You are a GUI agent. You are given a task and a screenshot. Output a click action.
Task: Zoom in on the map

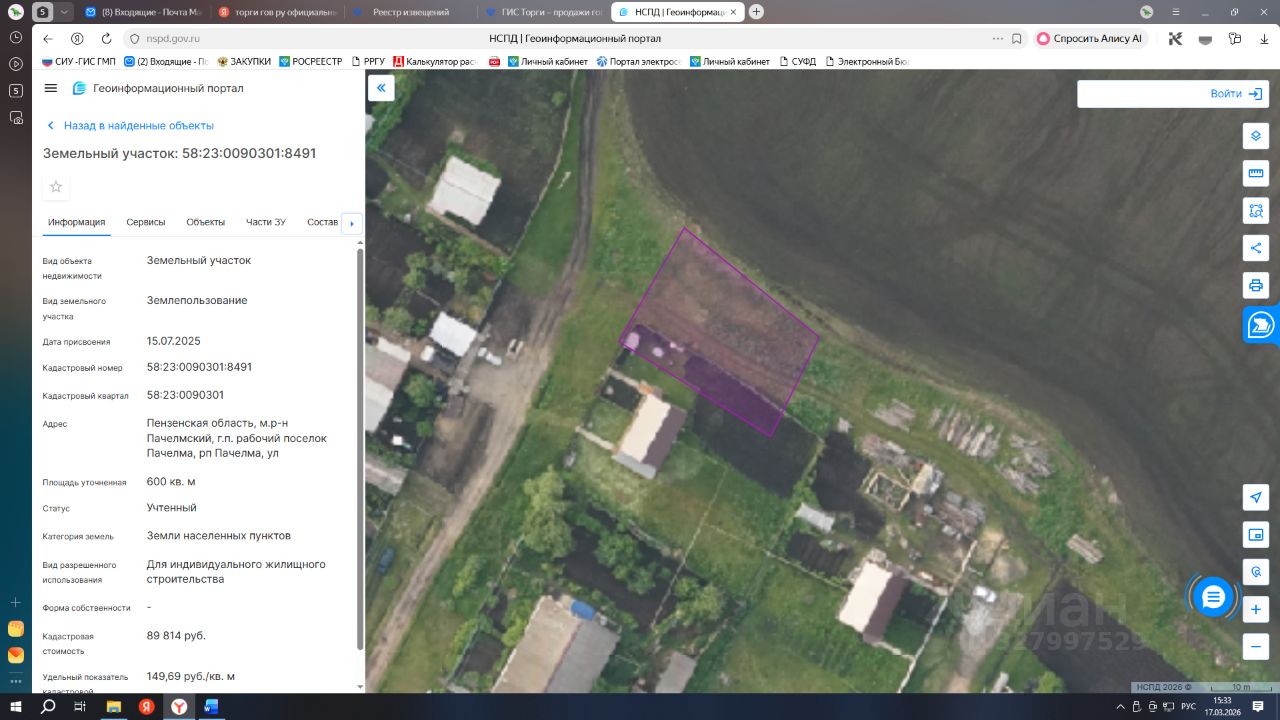[x=1256, y=609]
